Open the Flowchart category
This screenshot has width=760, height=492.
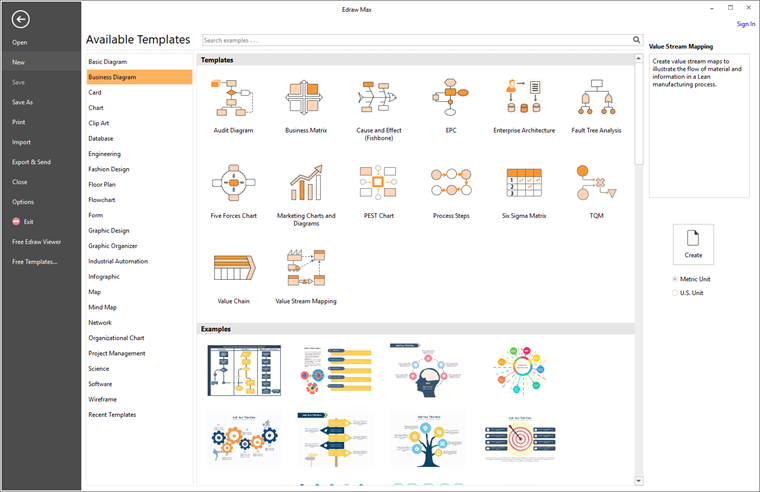pyautogui.click(x=140, y=200)
